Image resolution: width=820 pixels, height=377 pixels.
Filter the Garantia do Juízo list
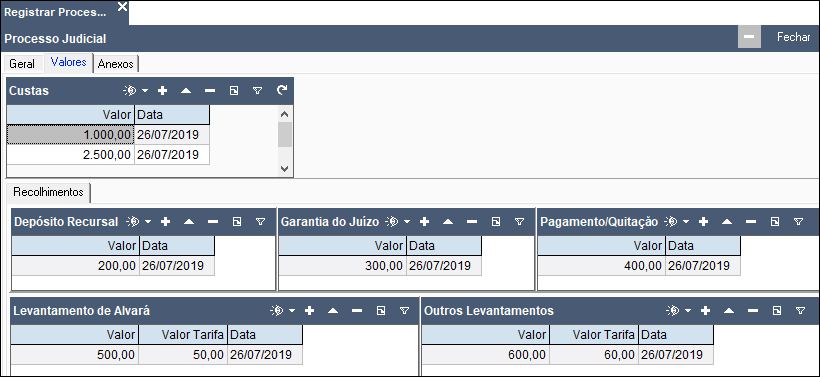pyautogui.click(x=519, y=222)
